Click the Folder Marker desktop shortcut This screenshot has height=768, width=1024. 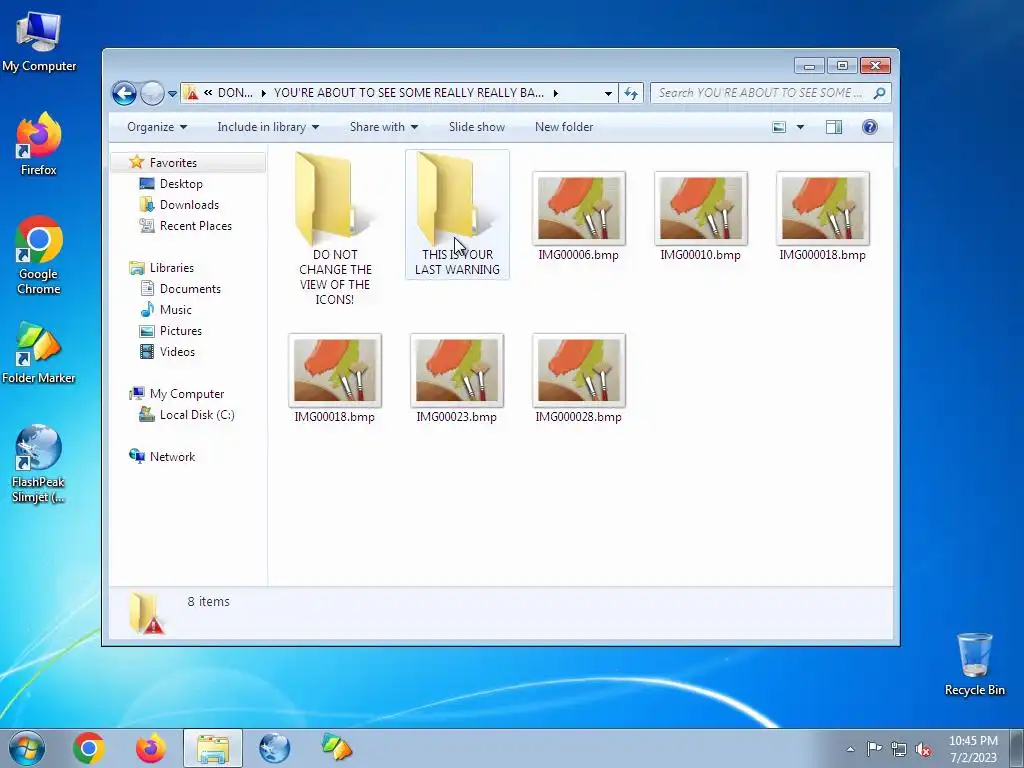tap(39, 353)
